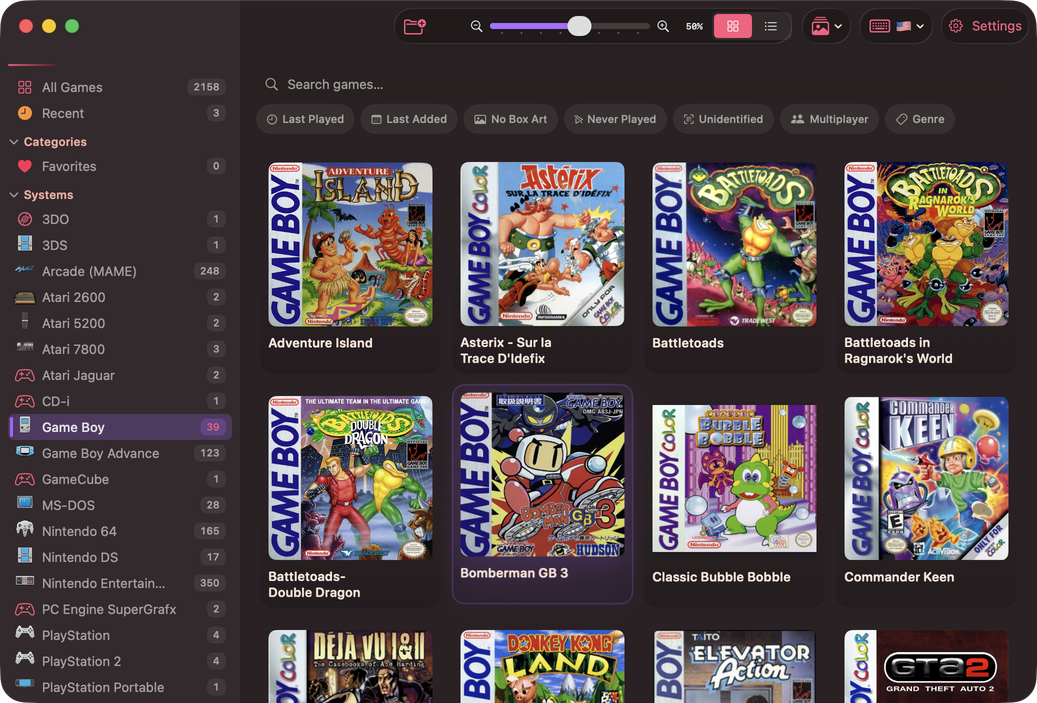Click the Arcade (MAME) logo icon
The height and width of the screenshot is (703, 1037).
[x=24, y=270]
